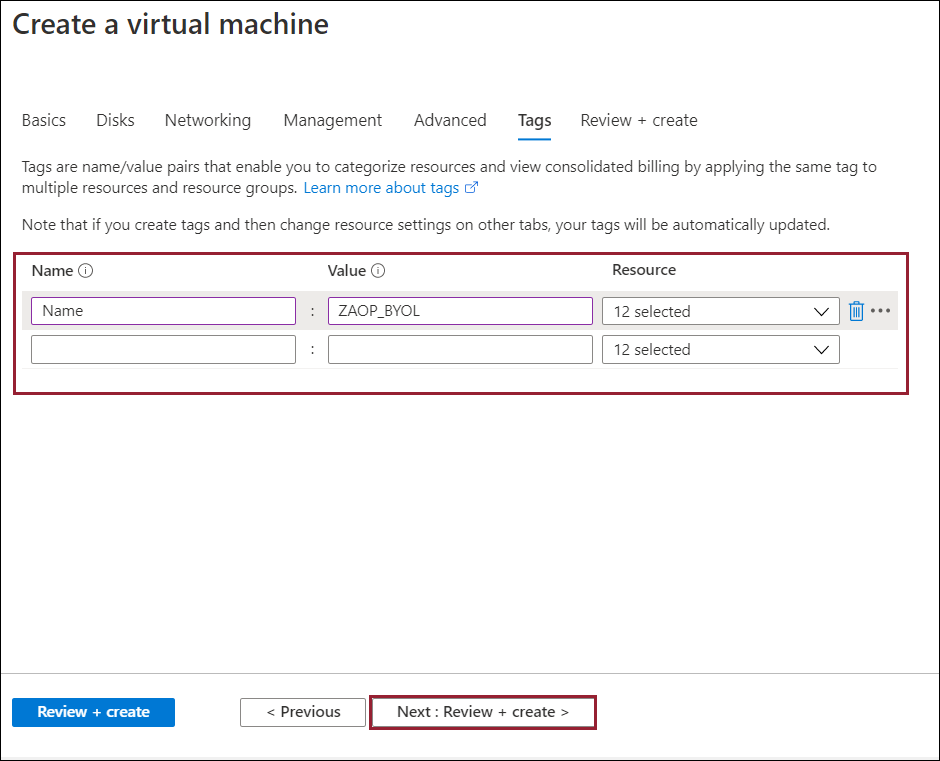Viewport: 940px width, 761px height.
Task: Switch to the Basics tab
Action: (44, 120)
